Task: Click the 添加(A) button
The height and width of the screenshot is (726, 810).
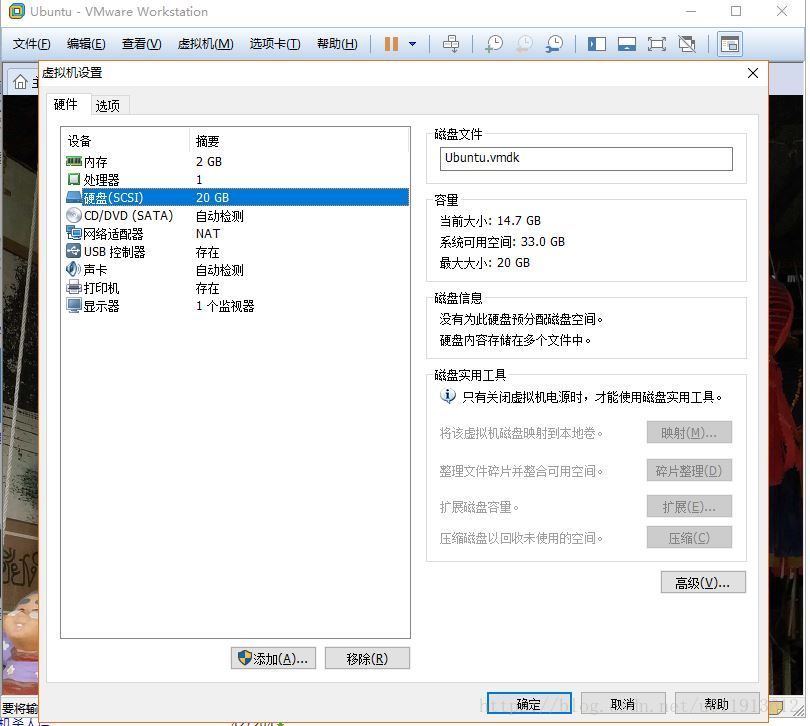Action: 273,657
